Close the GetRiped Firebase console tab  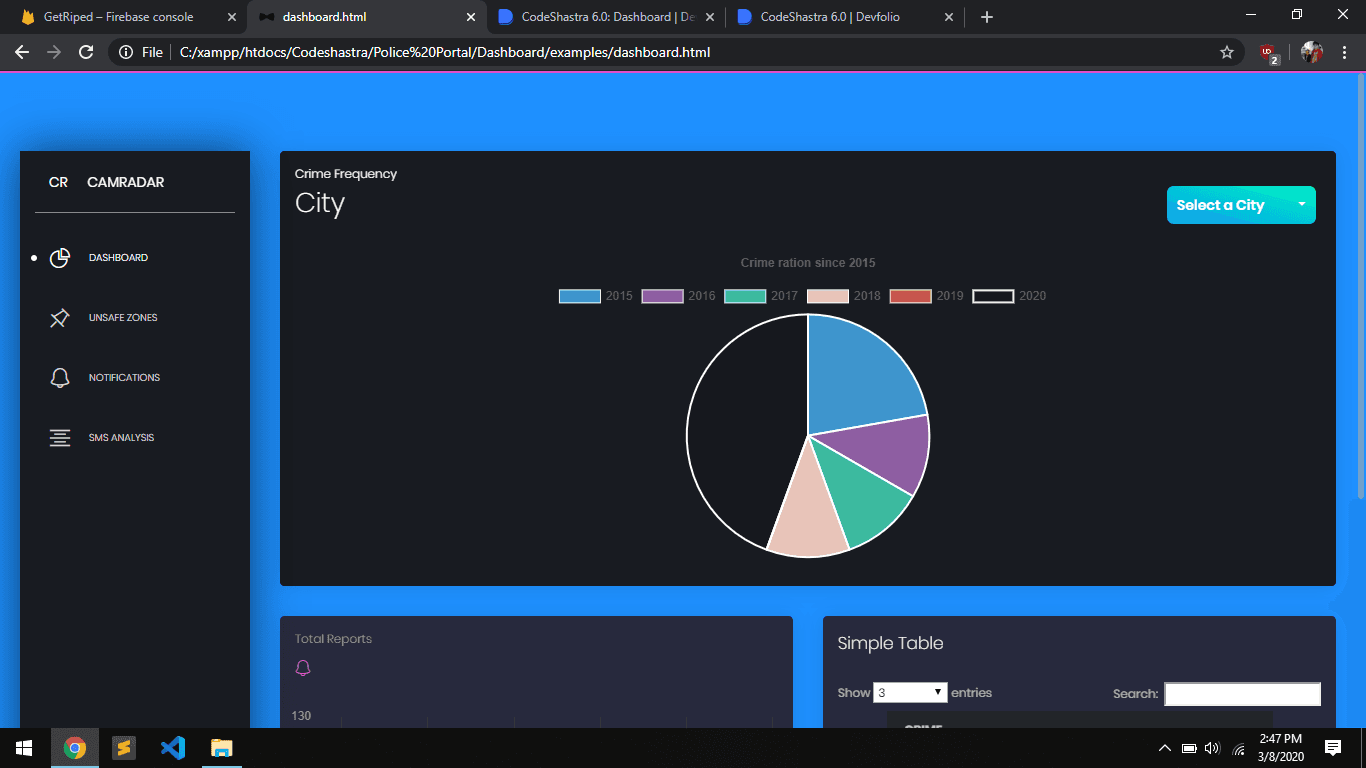232,17
